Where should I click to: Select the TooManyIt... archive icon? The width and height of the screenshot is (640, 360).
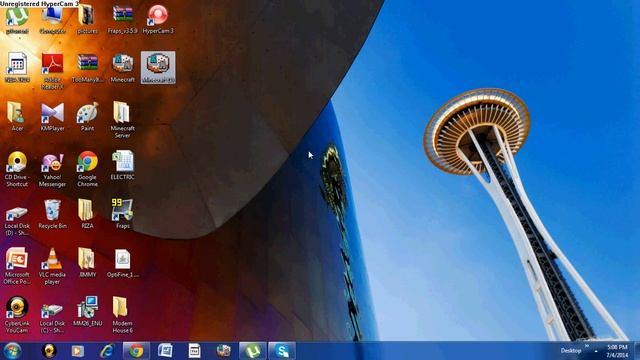(x=87, y=68)
